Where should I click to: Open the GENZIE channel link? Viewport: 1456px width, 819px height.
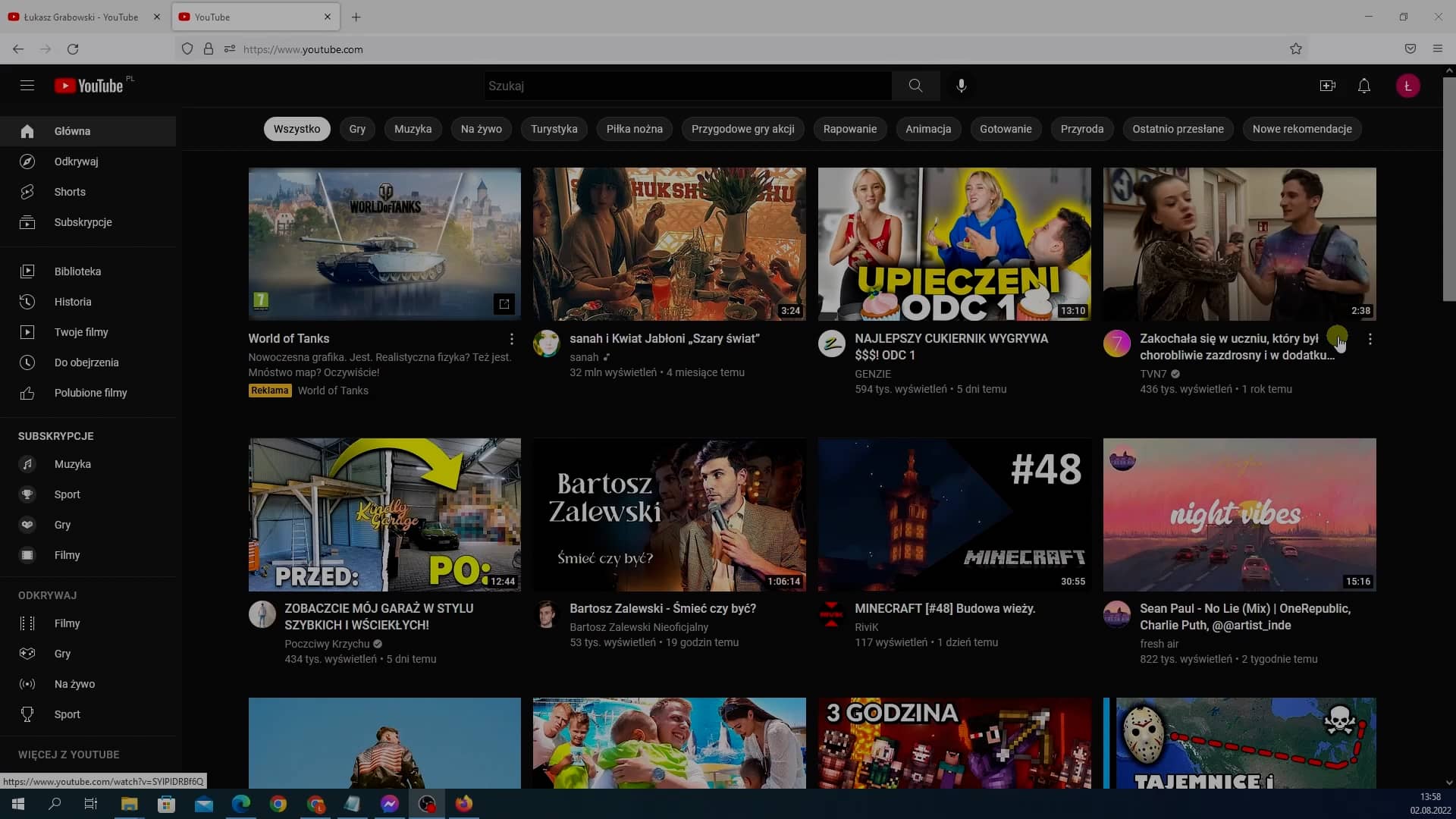click(873, 374)
